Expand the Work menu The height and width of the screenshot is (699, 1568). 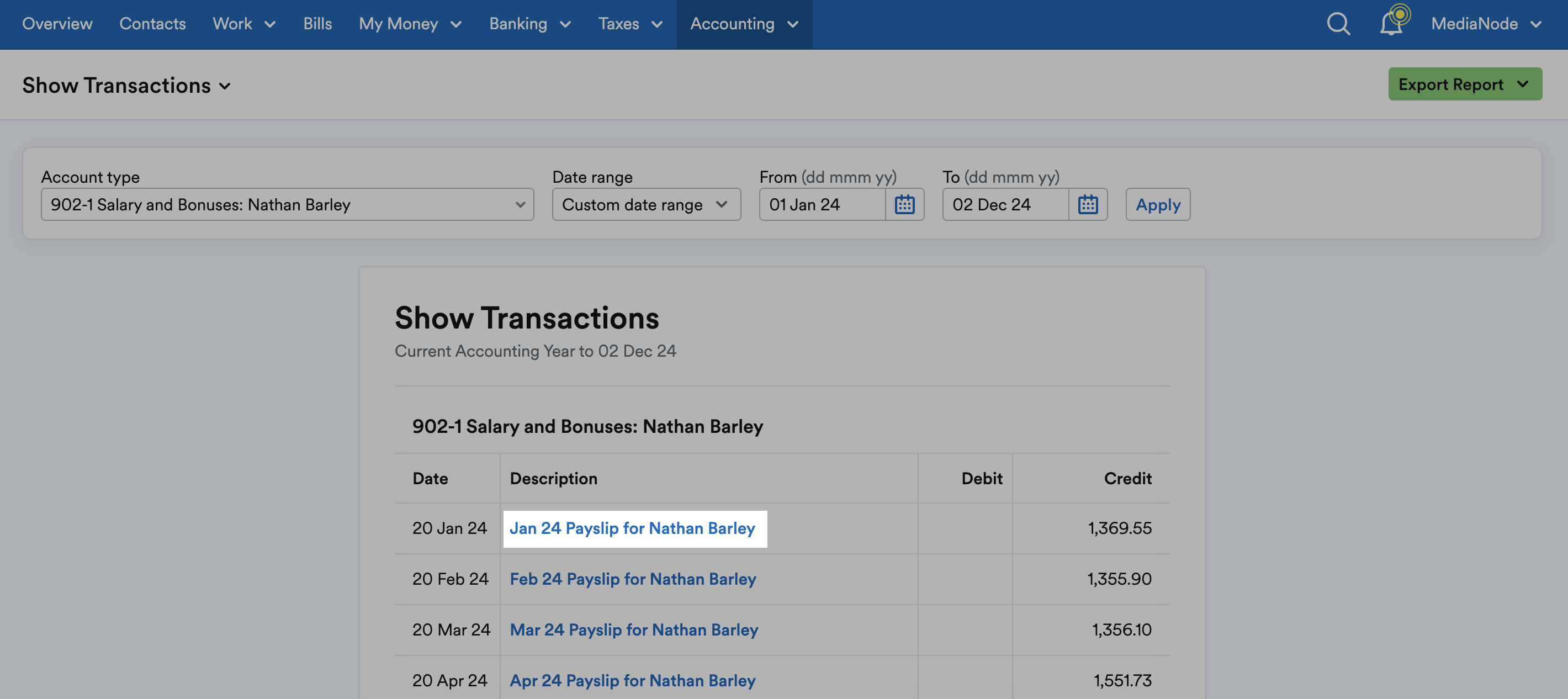coord(244,24)
